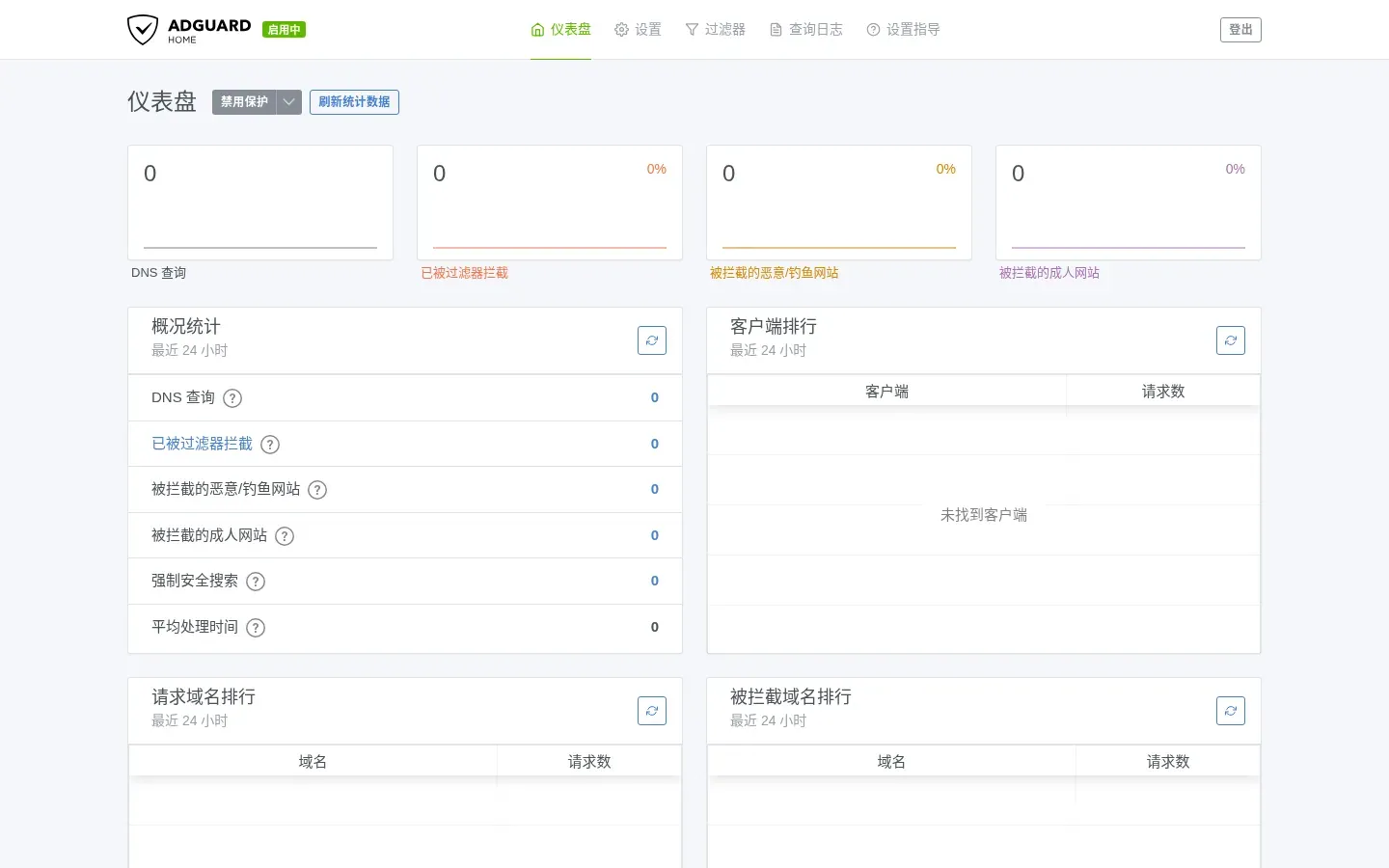Click the DNS 查询 statistics card

pos(260,203)
